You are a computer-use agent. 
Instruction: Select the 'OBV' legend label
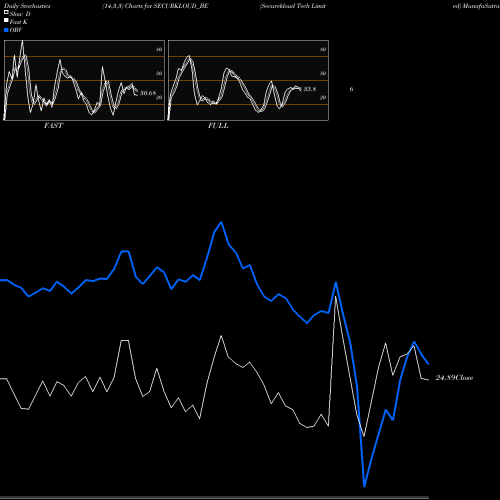coord(16,30)
